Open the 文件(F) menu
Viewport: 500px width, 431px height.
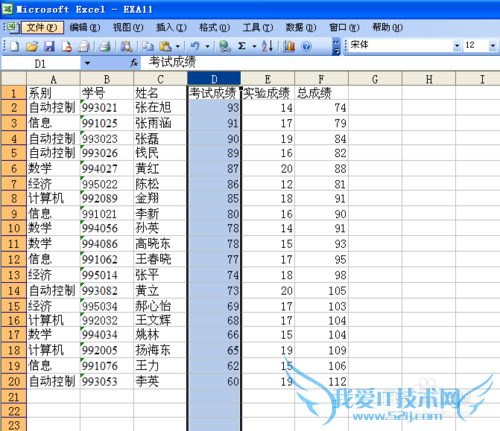click(x=42, y=27)
